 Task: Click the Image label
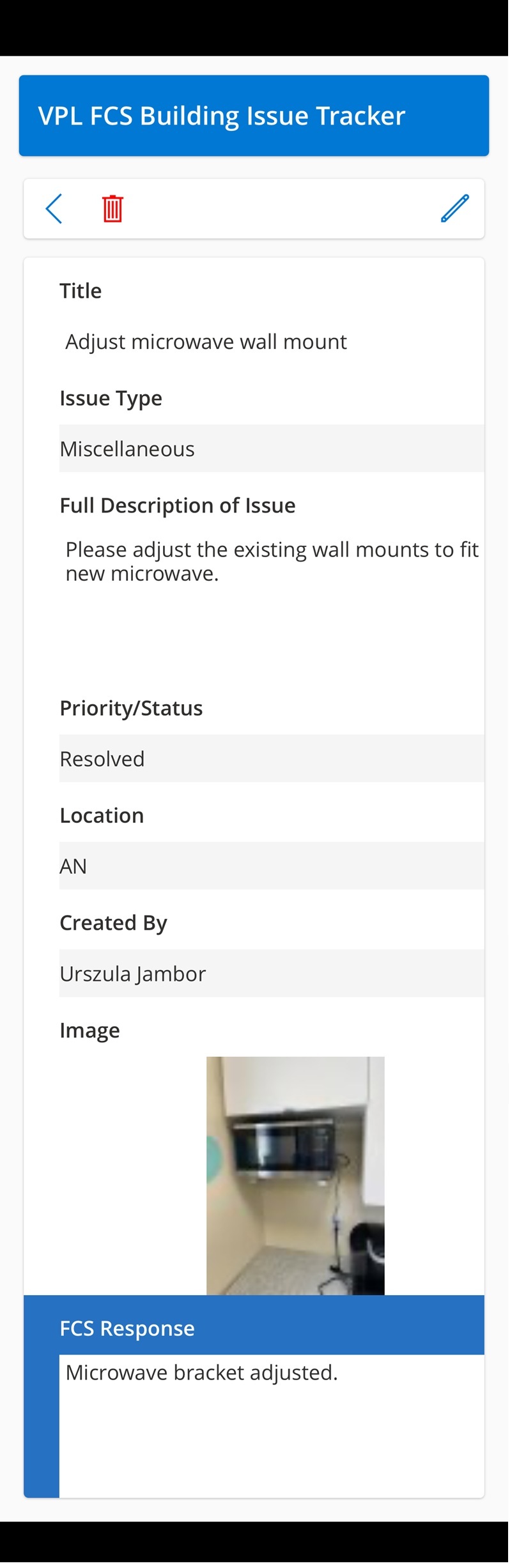click(89, 1031)
